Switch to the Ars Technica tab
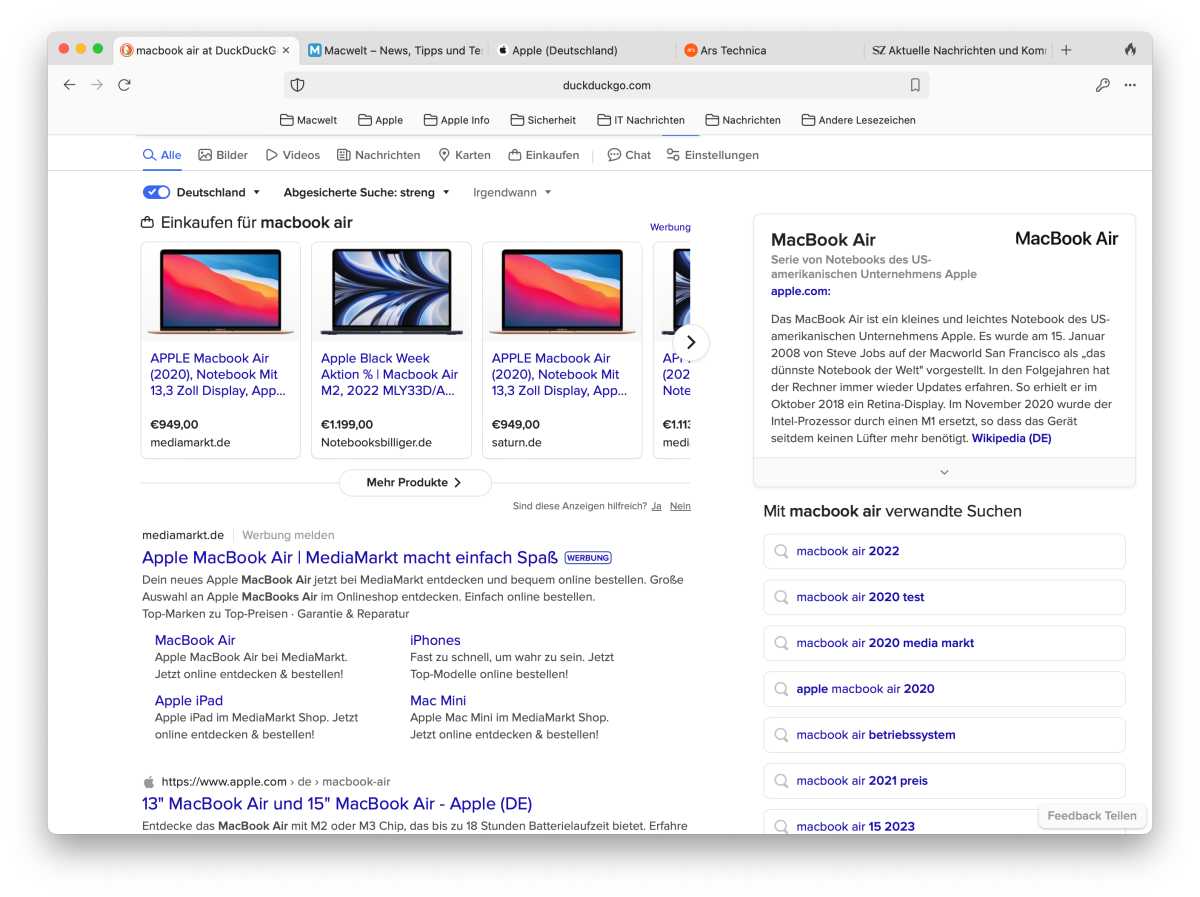The image size is (1200, 897). [768, 50]
